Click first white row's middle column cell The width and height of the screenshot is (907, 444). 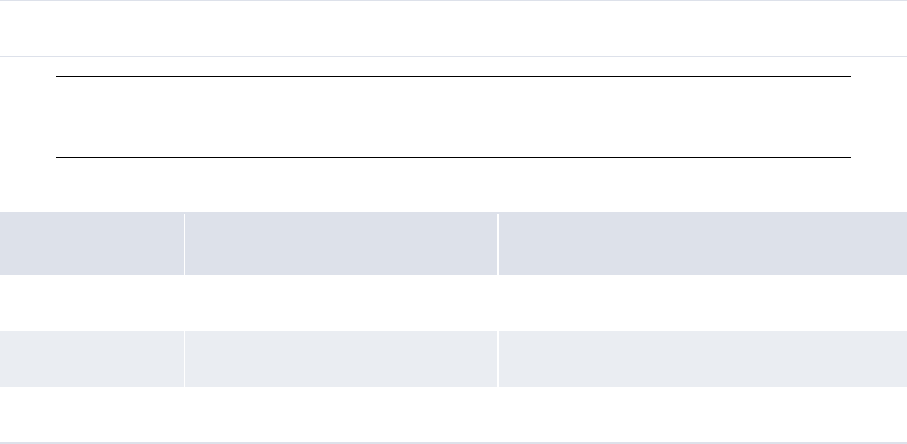click(x=341, y=303)
